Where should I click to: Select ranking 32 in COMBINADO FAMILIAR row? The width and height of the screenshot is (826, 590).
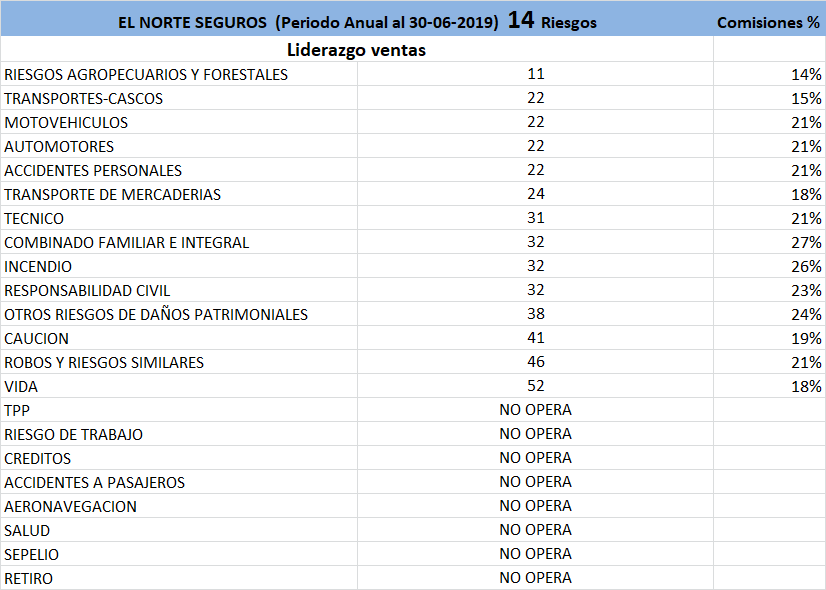click(536, 242)
